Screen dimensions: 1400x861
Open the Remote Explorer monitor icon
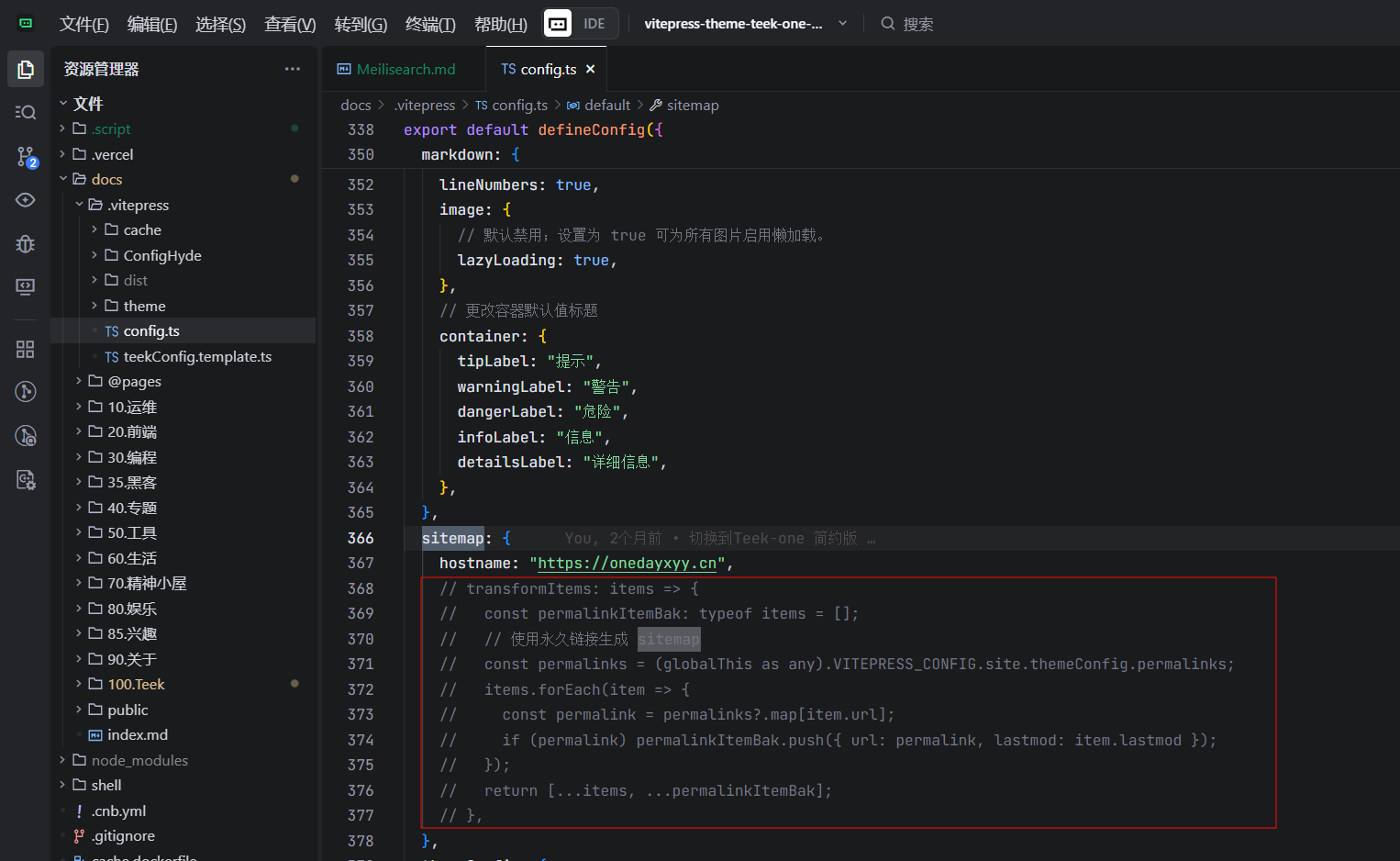click(x=26, y=286)
